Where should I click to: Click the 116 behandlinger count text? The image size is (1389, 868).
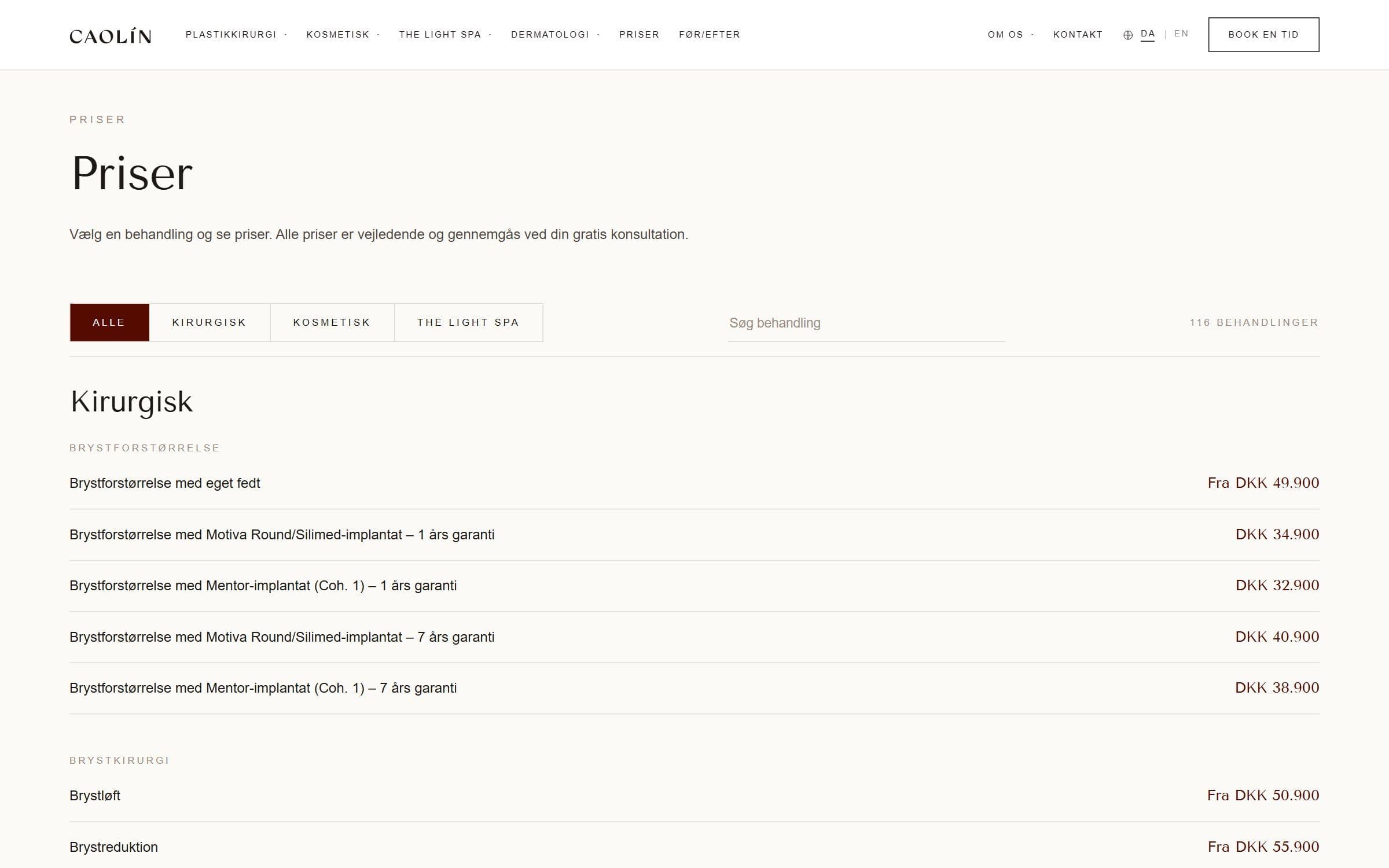[x=1254, y=322]
